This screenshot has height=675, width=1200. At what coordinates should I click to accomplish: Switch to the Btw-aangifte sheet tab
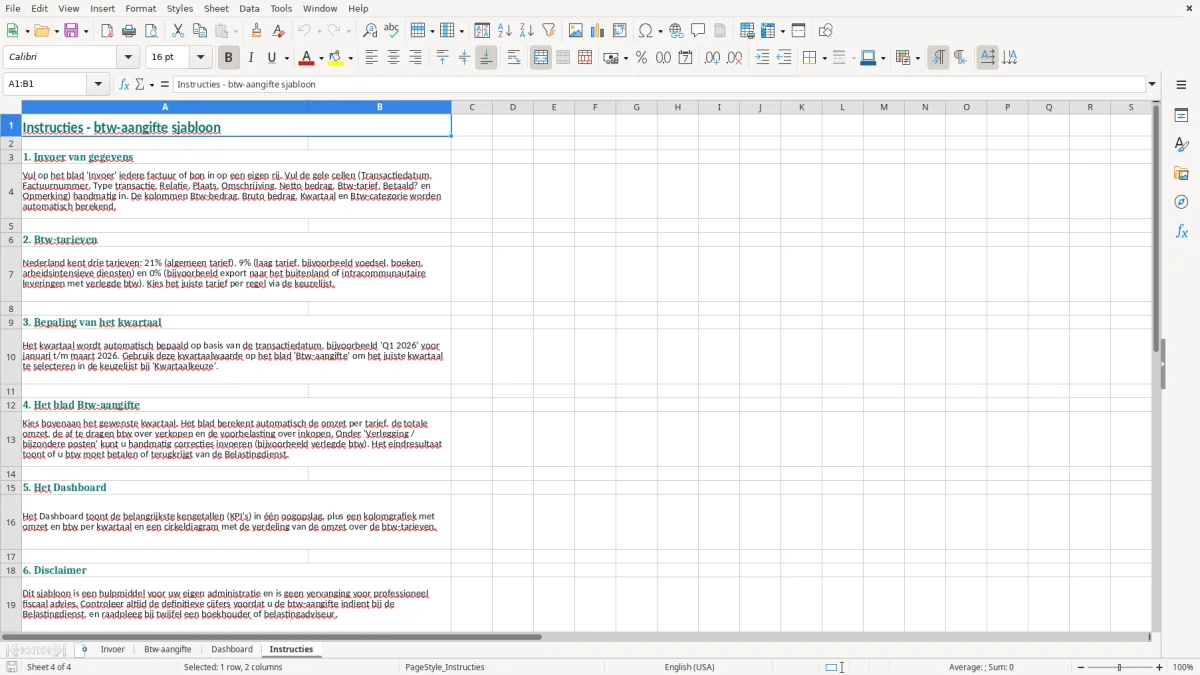pyautogui.click(x=167, y=649)
